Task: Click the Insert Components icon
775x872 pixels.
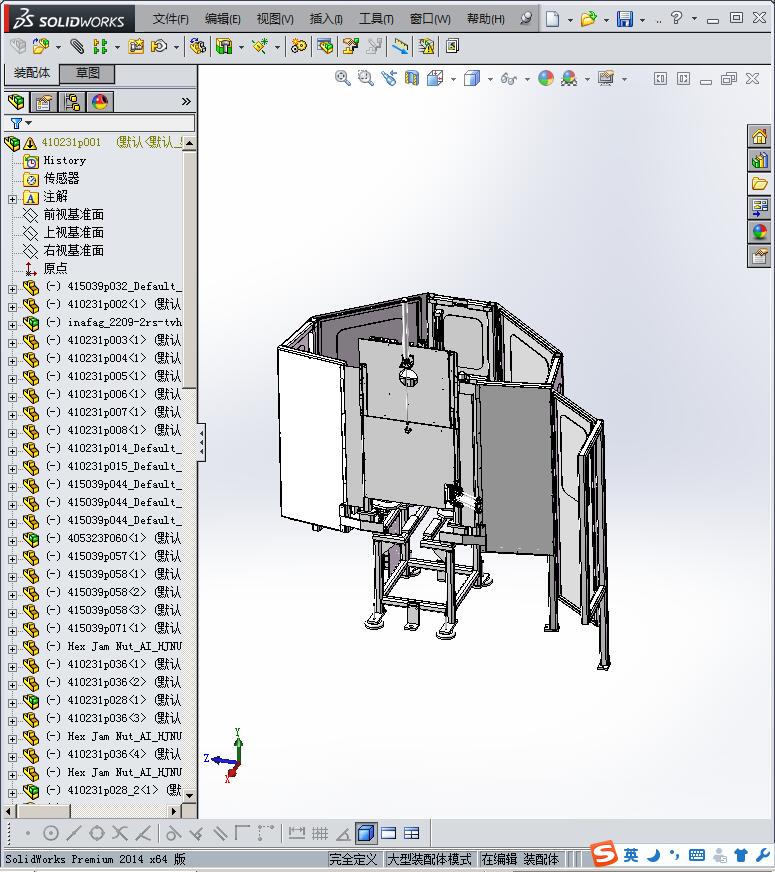Action: tap(41, 46)
